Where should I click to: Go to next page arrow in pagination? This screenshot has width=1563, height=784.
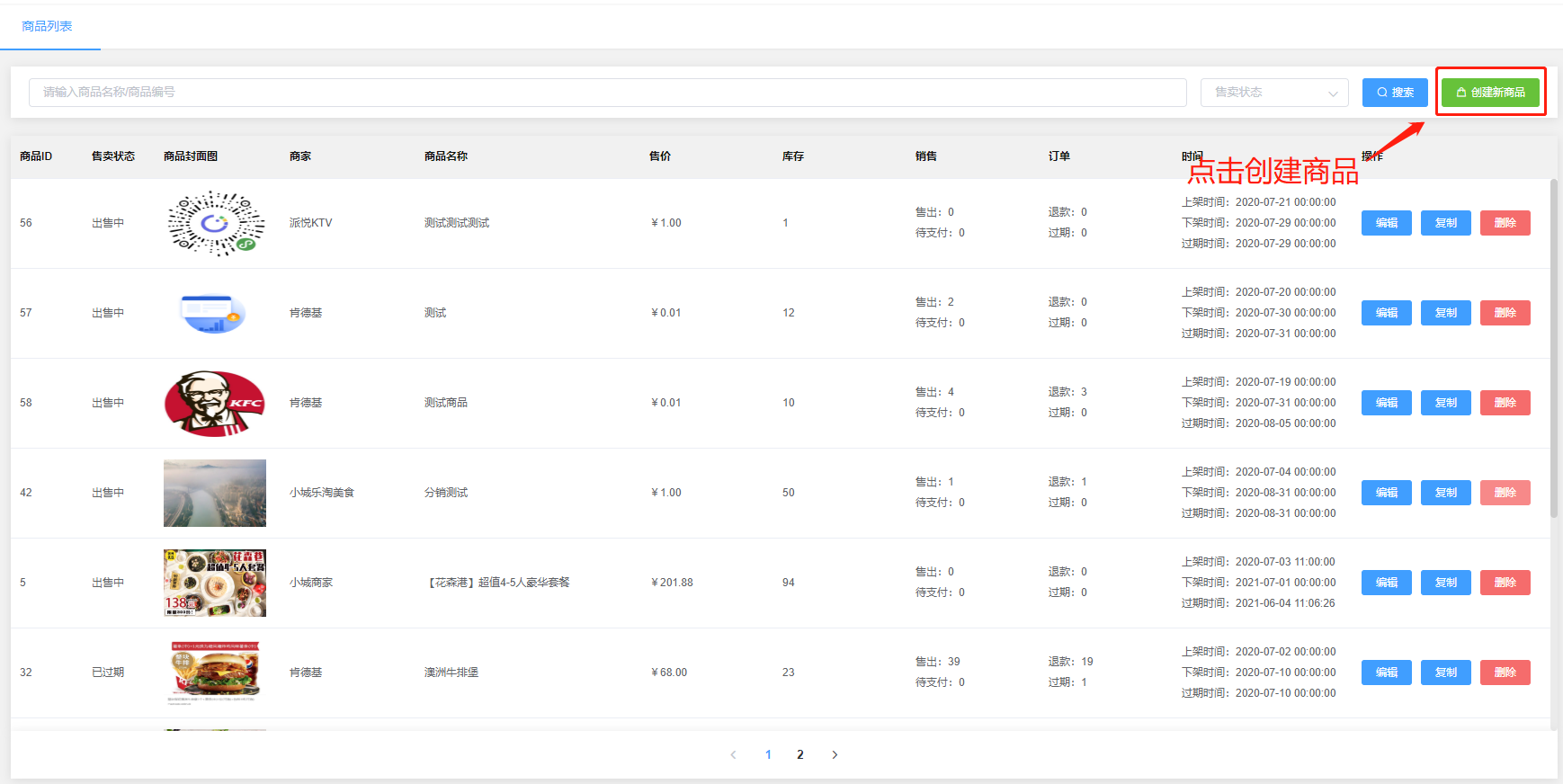pos(835,754)
